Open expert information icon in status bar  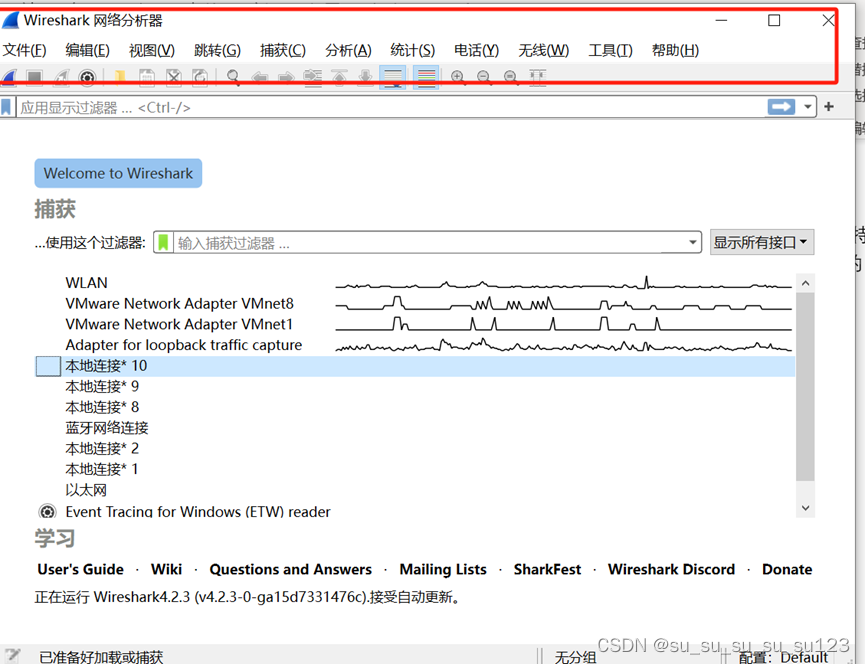click(x=11, y=656)
